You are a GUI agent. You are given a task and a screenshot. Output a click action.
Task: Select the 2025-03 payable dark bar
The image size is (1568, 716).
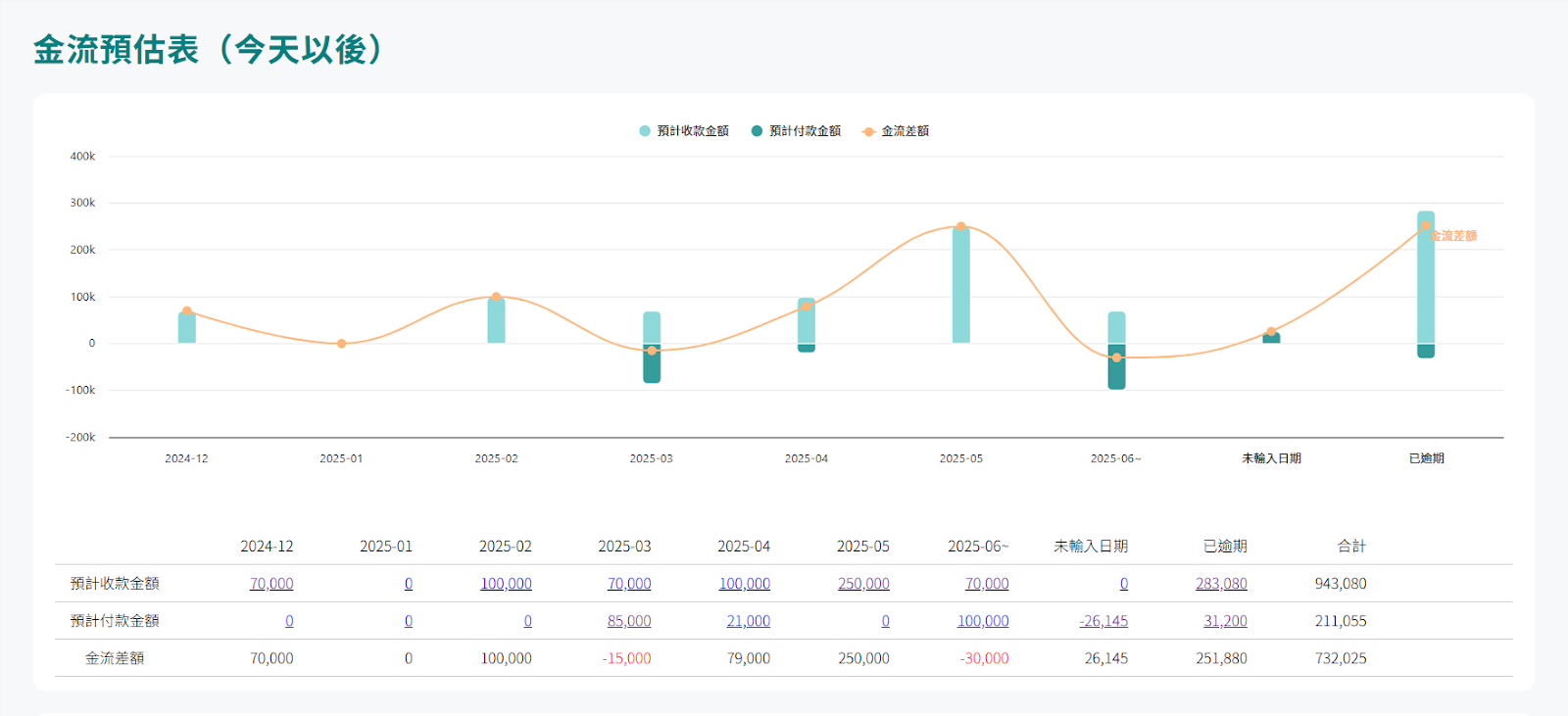[652, 363]
